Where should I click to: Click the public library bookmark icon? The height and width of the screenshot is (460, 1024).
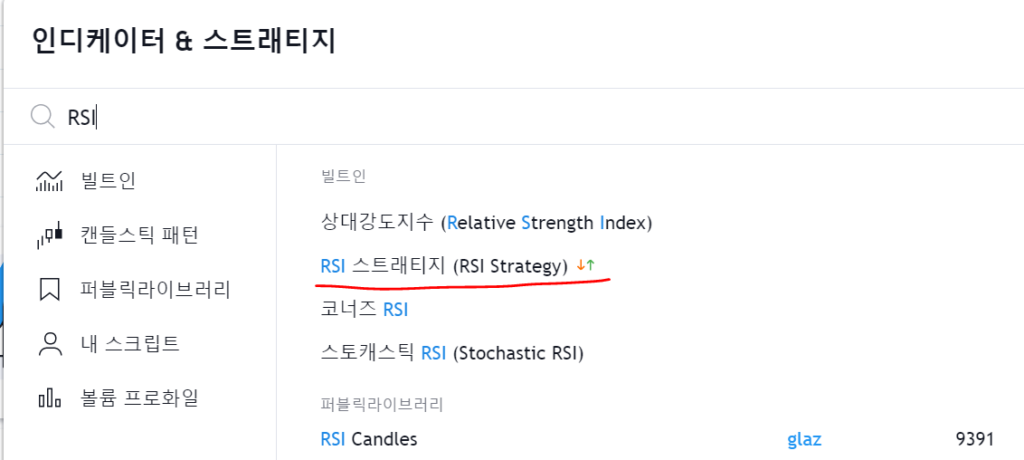click(49, 289)
